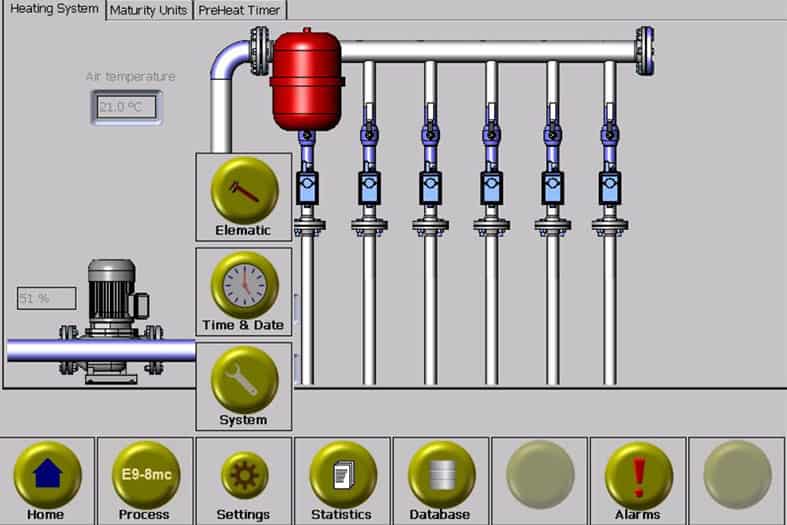This screenshot has height=525, width=787.
Task: Select the Heating System tab
Action: 54,9
